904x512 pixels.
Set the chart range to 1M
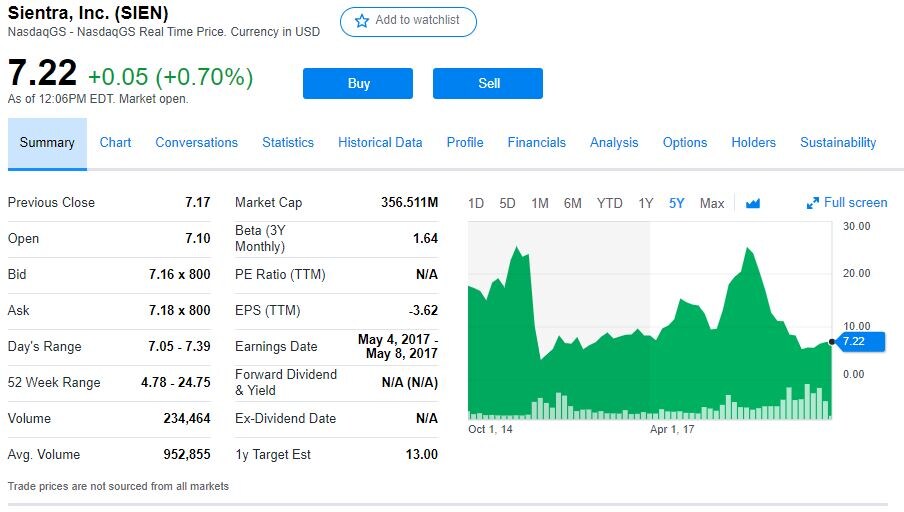click(540, 204)
